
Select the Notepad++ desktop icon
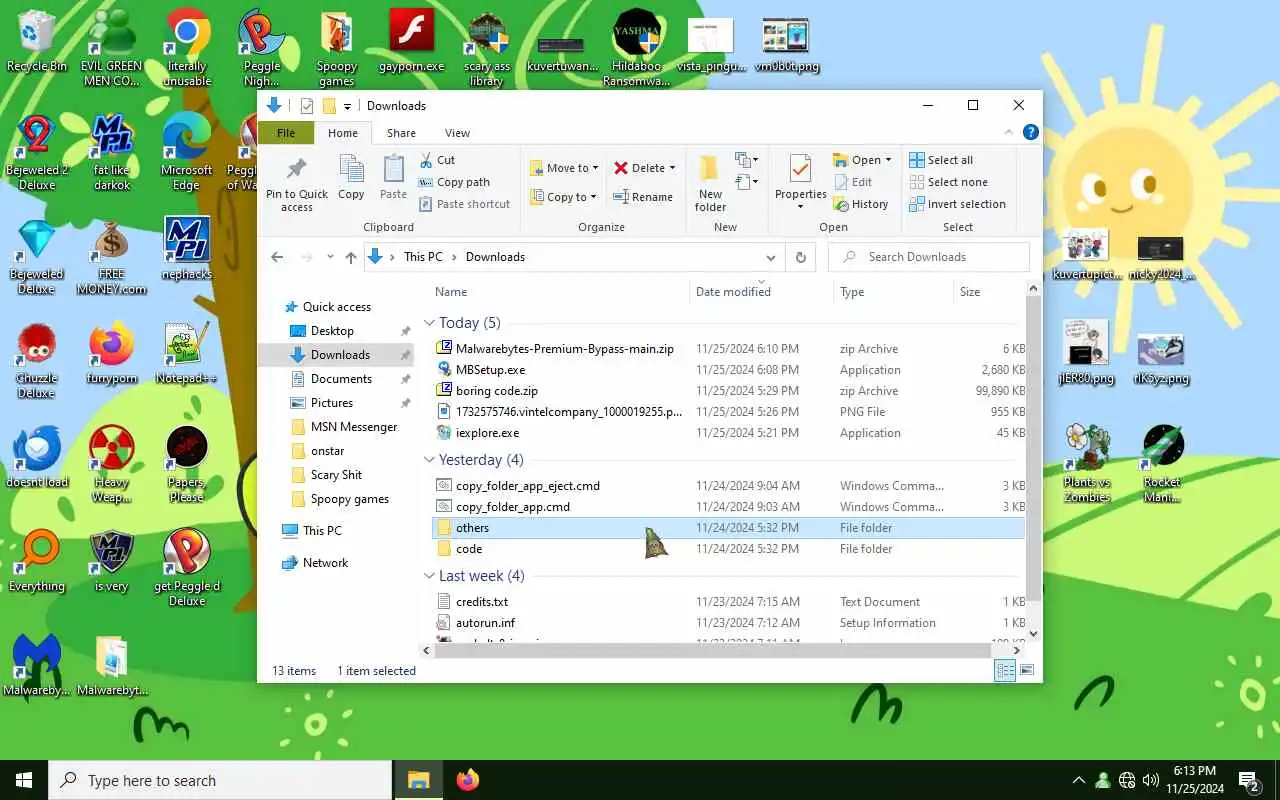tap(186, 353)
